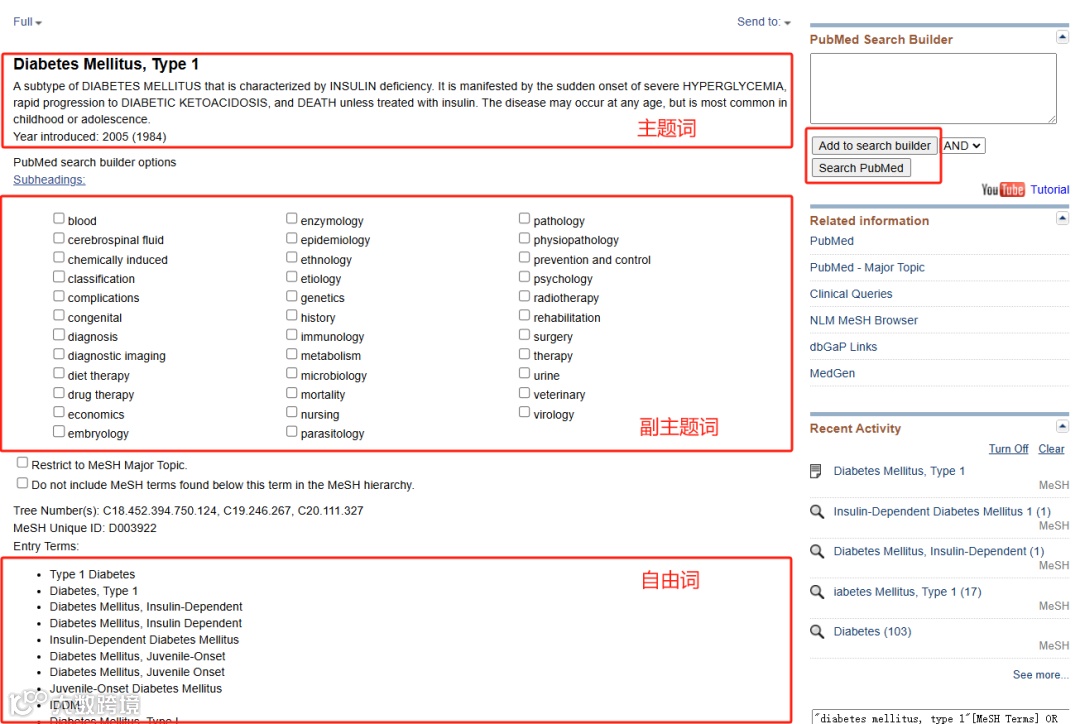Click inside the PubMed Search Builder text box
This screenshot has height=724, width=1080.
tap(933, 89)
